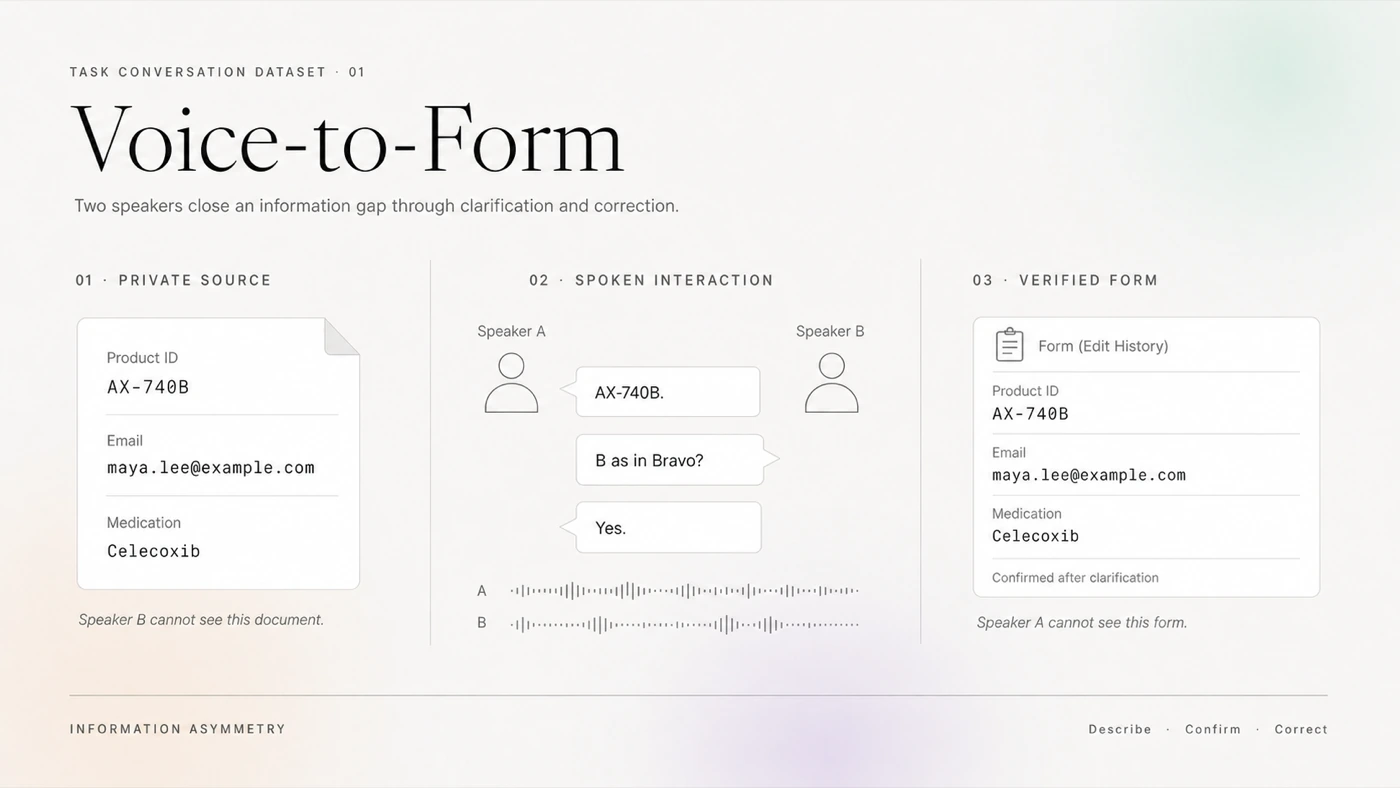Click Celecoxib in the private source document
The image size is (1400, 788).
[154, 551]
